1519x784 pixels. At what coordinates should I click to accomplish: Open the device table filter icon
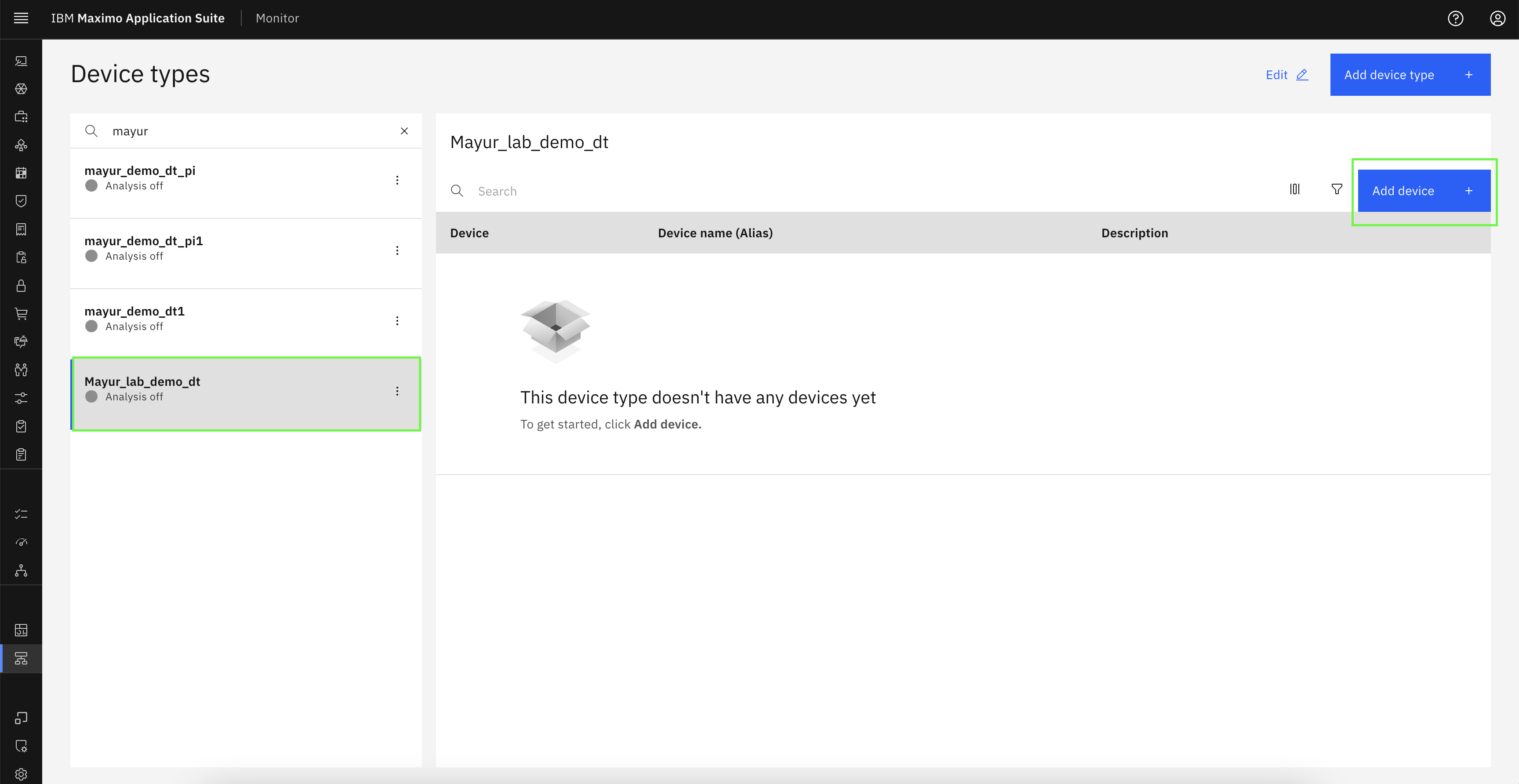(1337, 189)
